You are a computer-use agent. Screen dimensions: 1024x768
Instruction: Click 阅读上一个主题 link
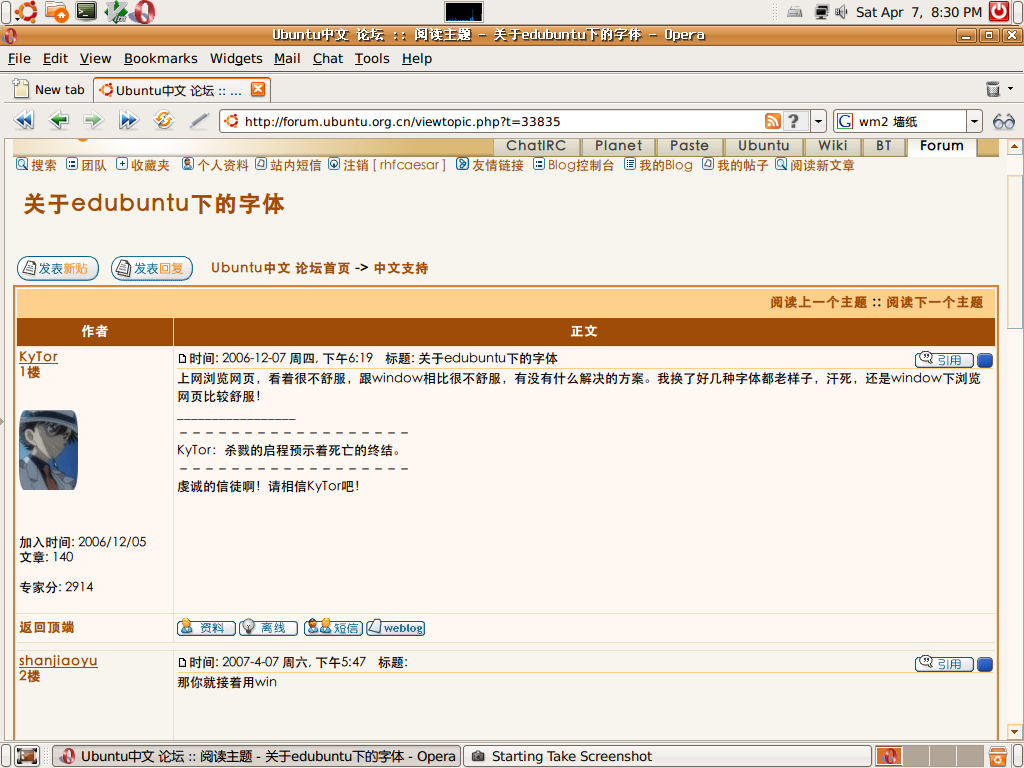[818, 302]
